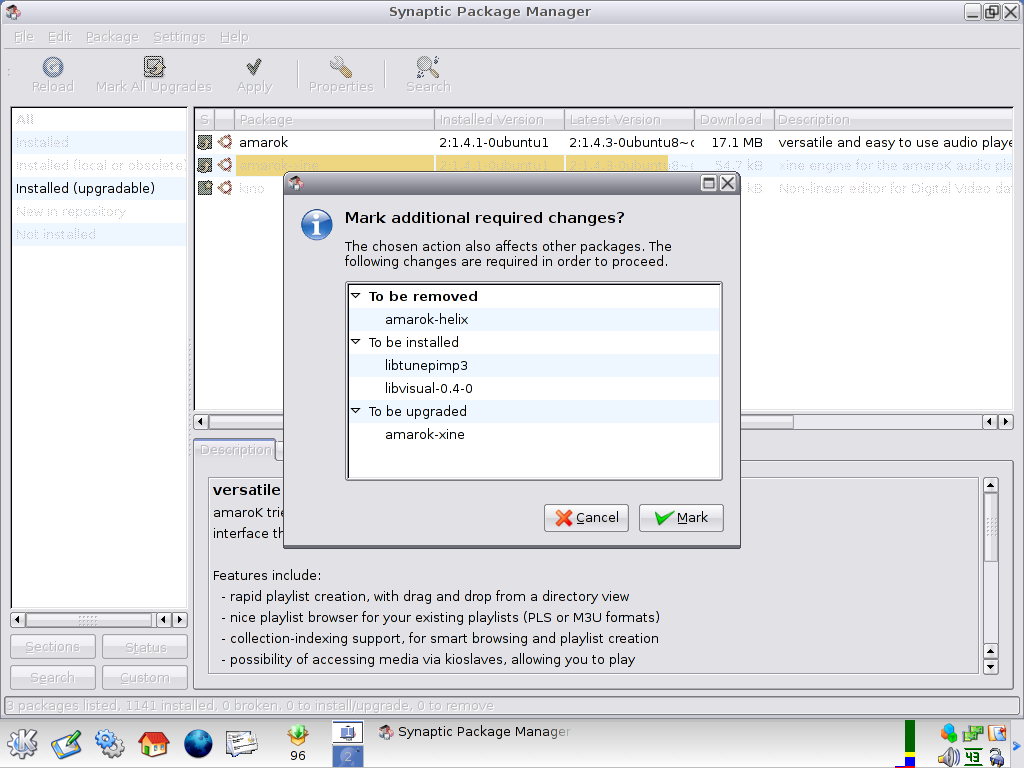Toggle the status box for the amarok-xine package
This screenshot has width=1024, height=768.
point(204,165)
